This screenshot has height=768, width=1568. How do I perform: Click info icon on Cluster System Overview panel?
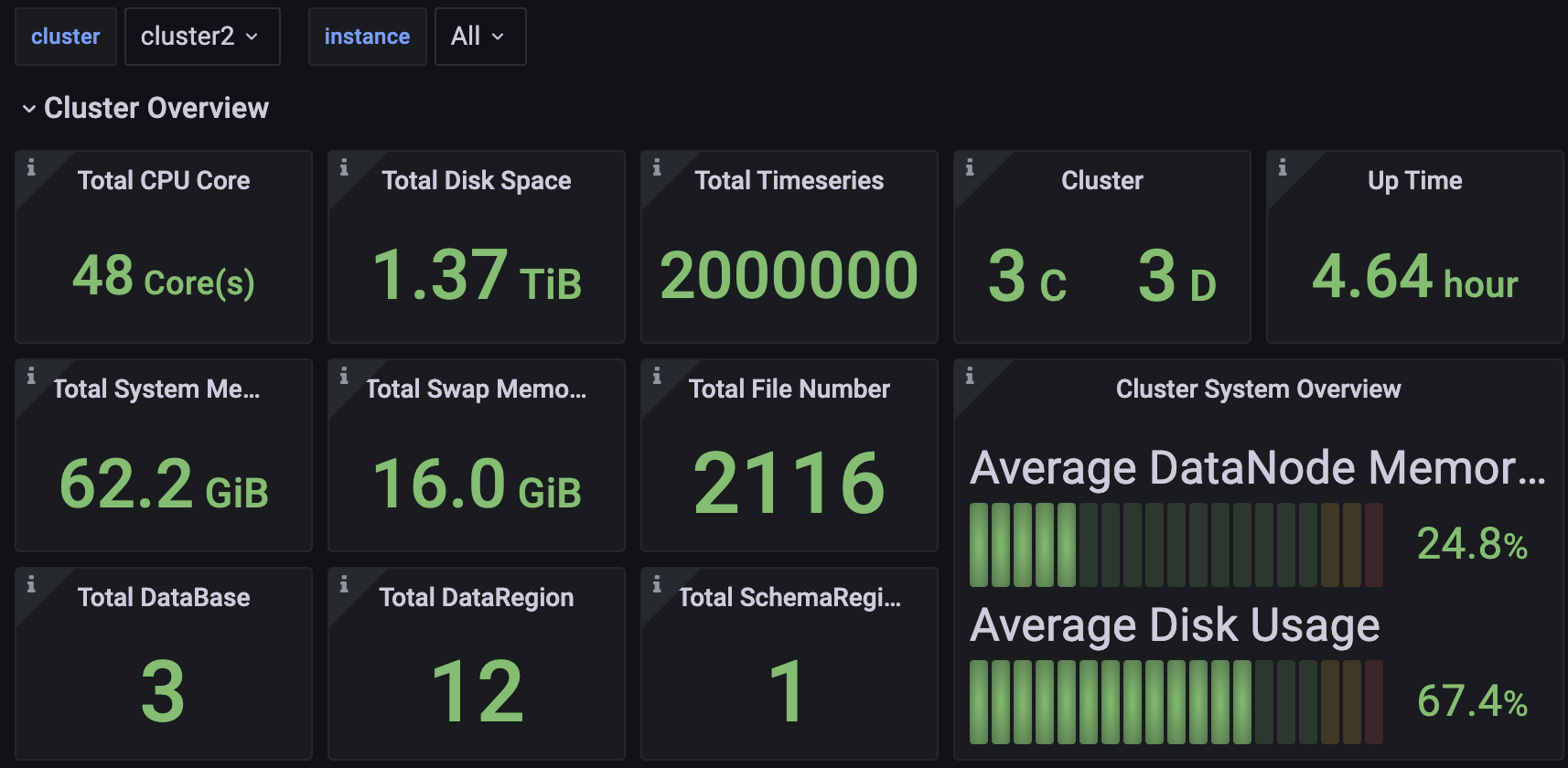coord(970,376)
